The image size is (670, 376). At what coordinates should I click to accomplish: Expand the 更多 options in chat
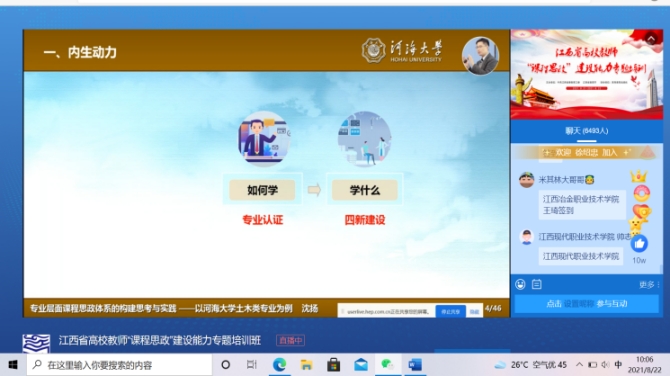(x=649, y=285)
